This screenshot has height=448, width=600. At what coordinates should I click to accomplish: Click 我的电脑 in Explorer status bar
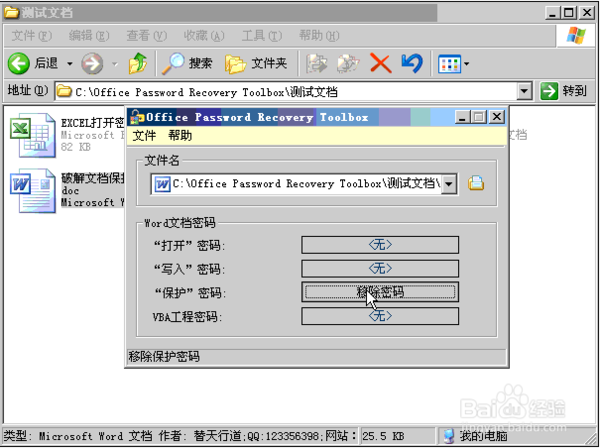(x=475, y=436)
